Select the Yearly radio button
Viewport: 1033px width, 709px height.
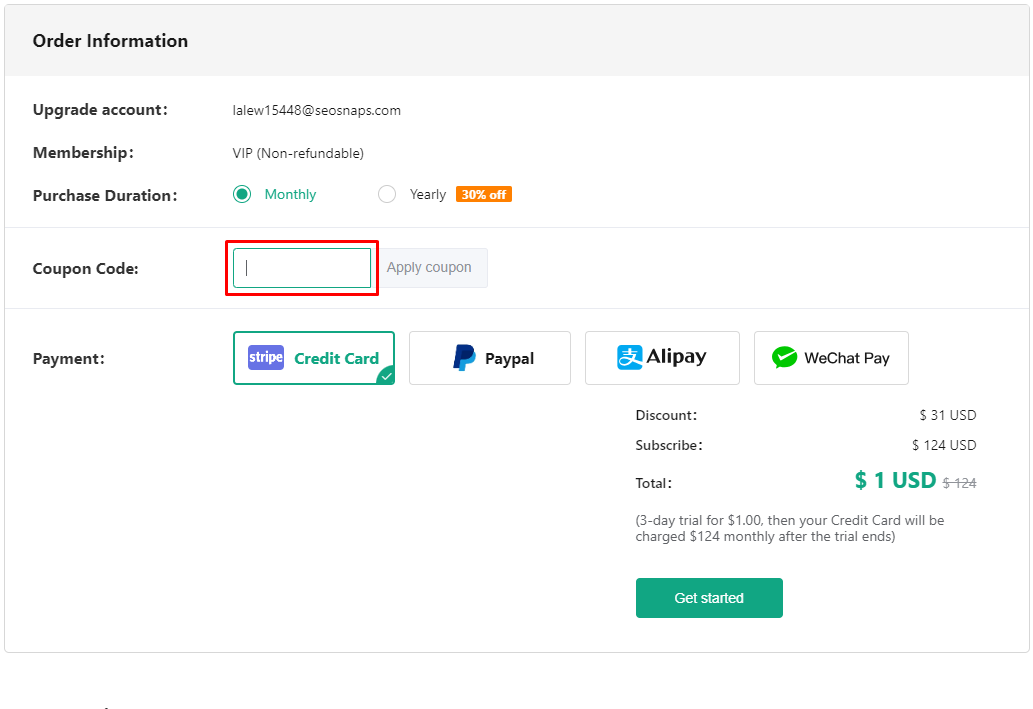387,194
